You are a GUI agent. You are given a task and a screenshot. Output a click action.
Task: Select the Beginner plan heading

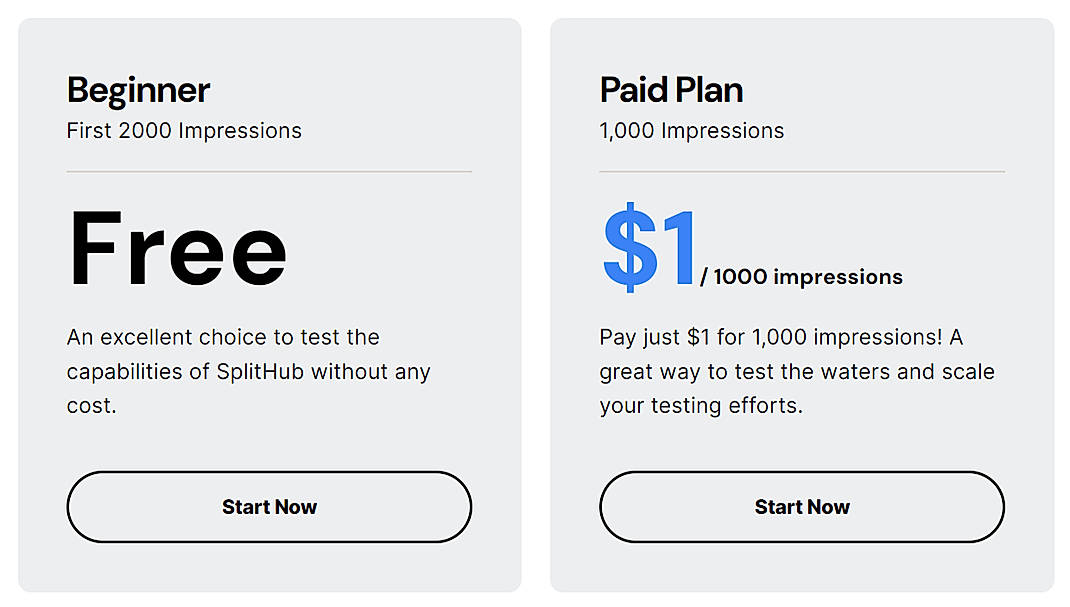[137, 89]
